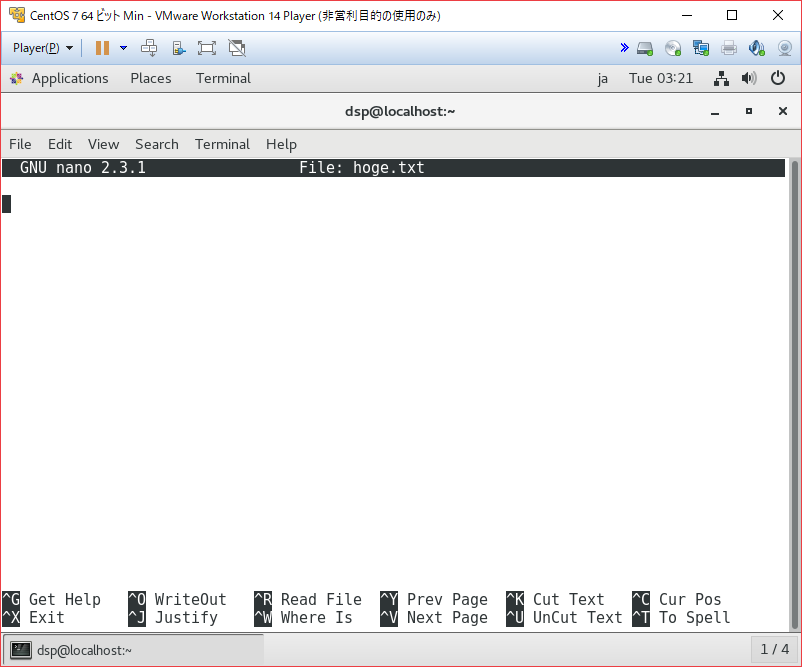Click the printer device icon
The height and width of the screenshot is (667, 802).
coord(729,49)
